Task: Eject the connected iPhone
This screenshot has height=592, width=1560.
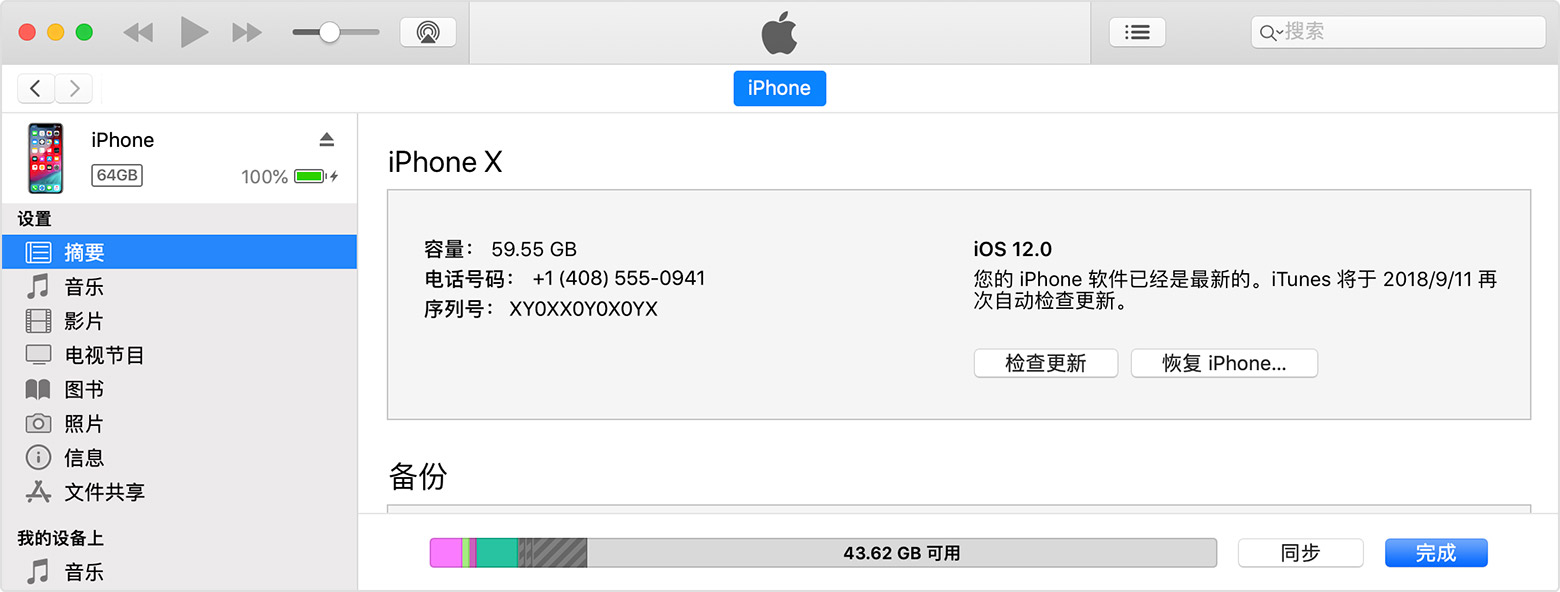Action: point(327,139)
